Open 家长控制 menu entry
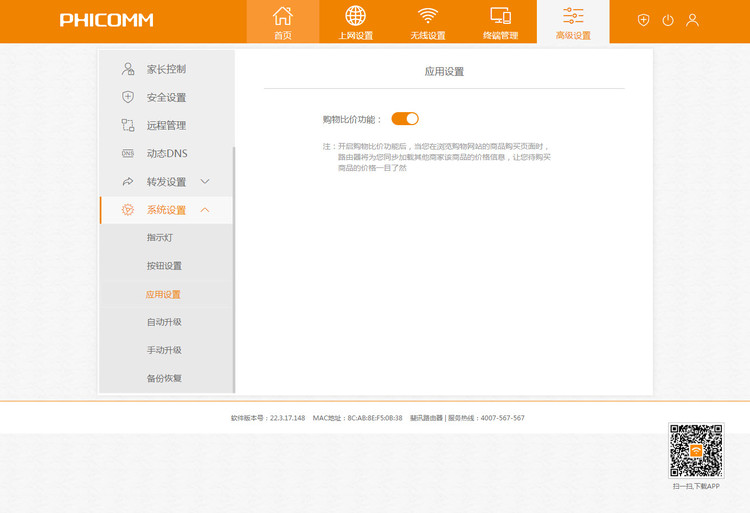 pos(166,69)
